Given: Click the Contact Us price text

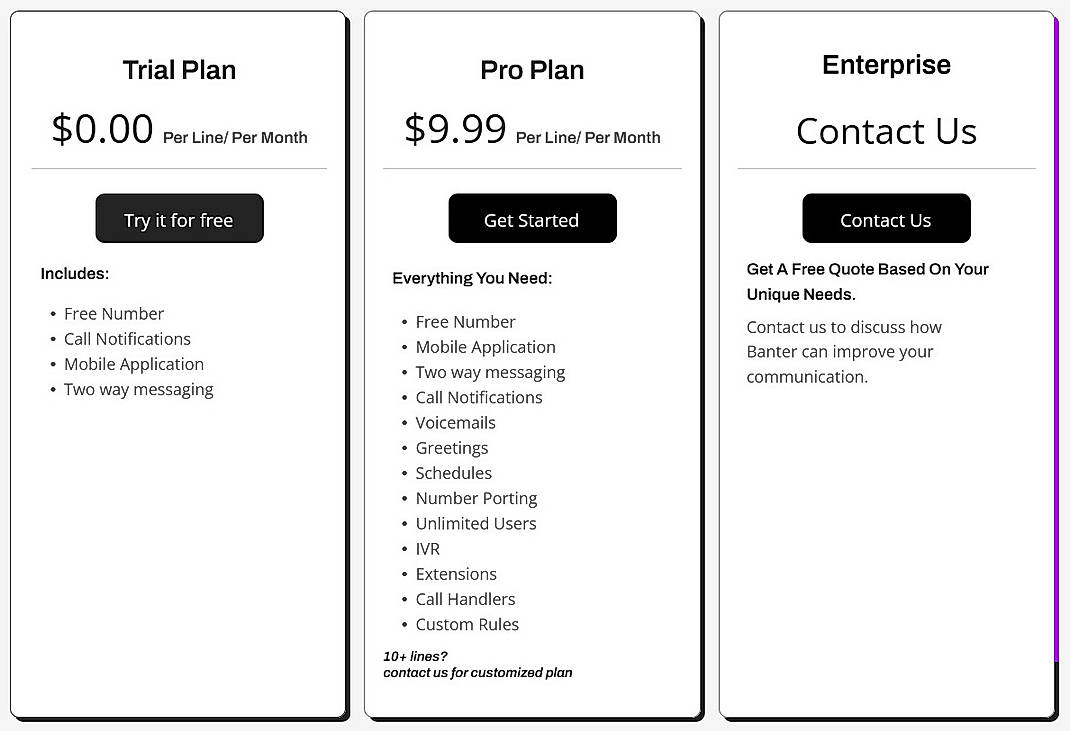Looking at the screenshot, I should (886, 131).
